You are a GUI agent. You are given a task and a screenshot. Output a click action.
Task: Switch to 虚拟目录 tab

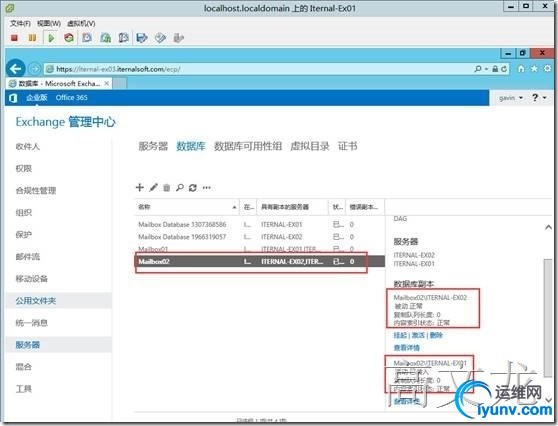(310, 146)
